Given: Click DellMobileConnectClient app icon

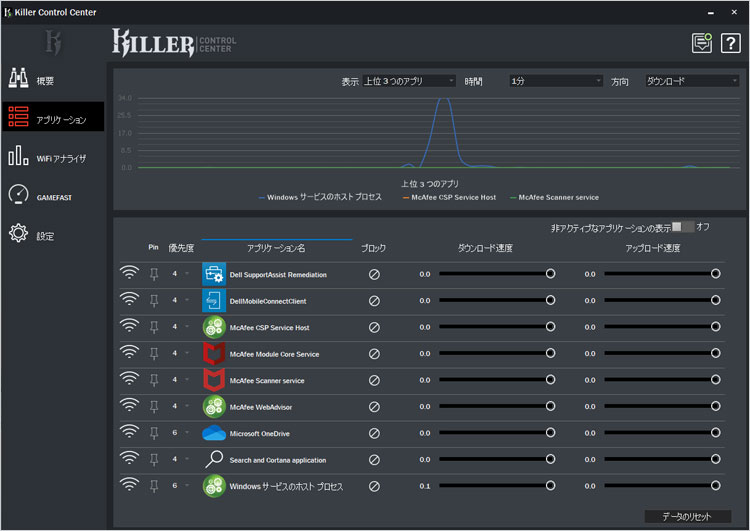Looking at the screenshot, I should click(214, 300).
